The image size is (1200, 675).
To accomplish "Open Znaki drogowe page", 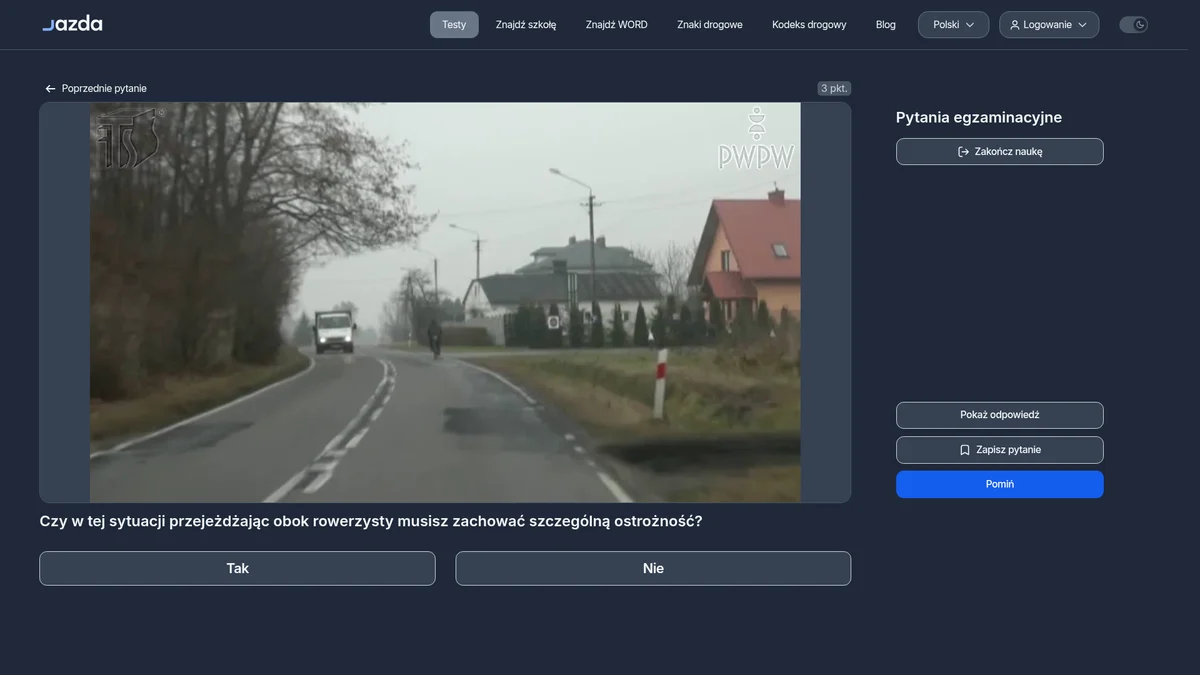I will pos(710,25).
